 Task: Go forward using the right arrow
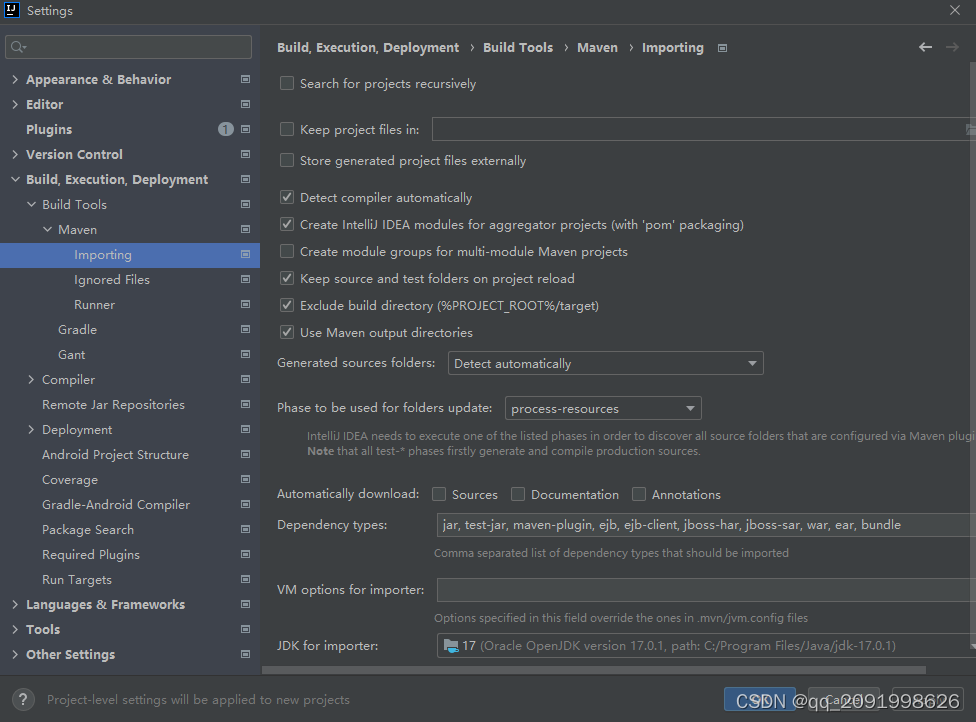coord(952,47)
